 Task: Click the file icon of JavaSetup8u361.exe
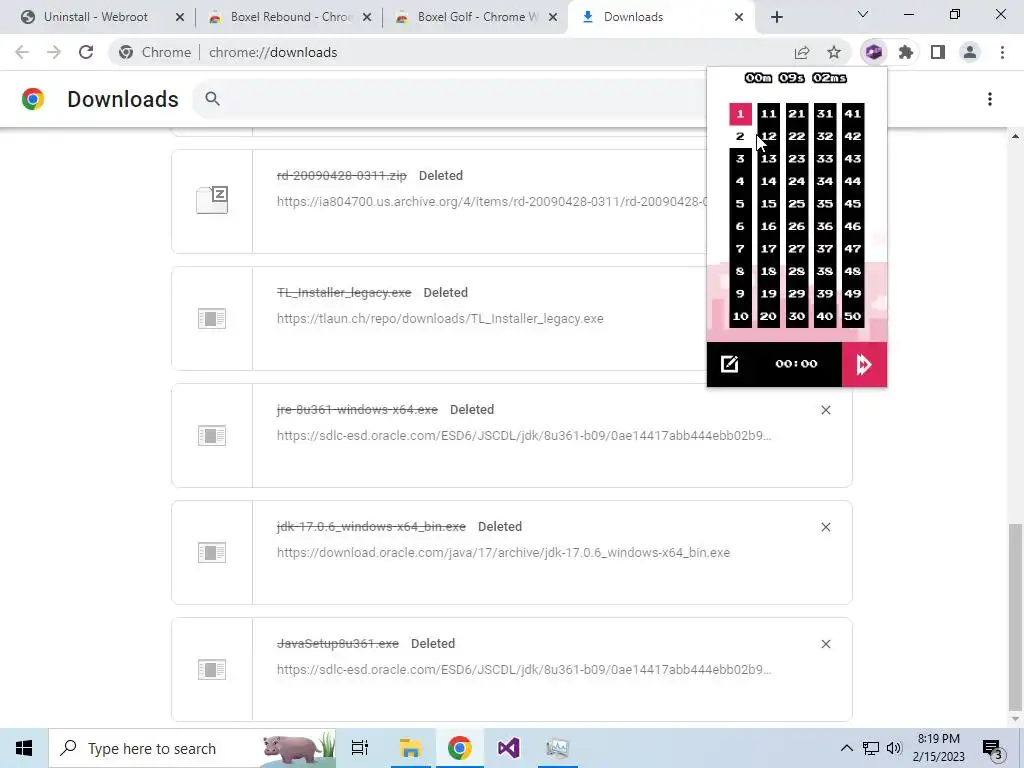point(212,669)
